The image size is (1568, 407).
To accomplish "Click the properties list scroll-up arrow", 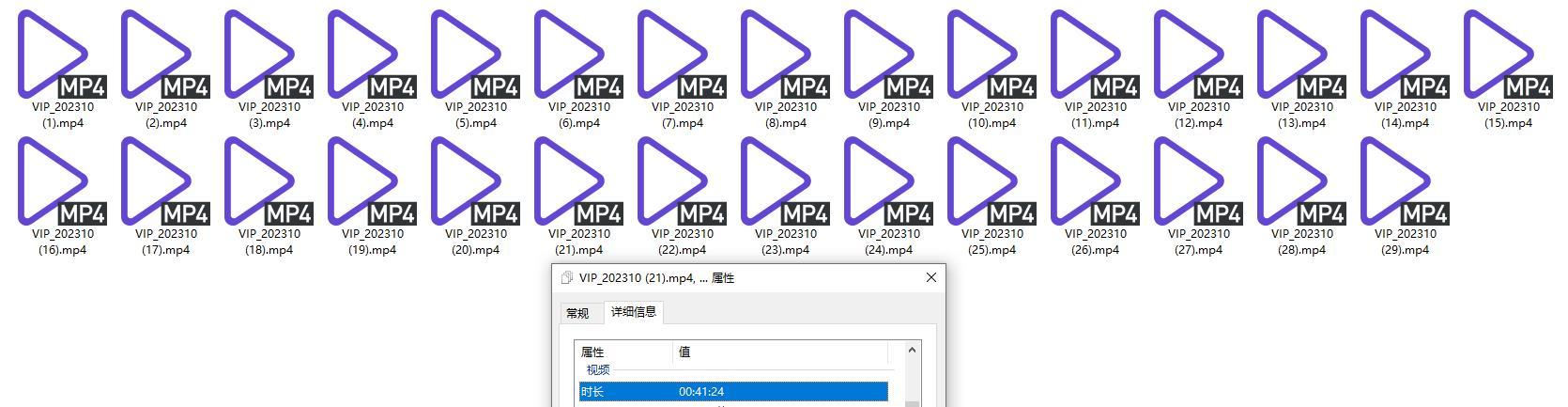I will point(912,350).
